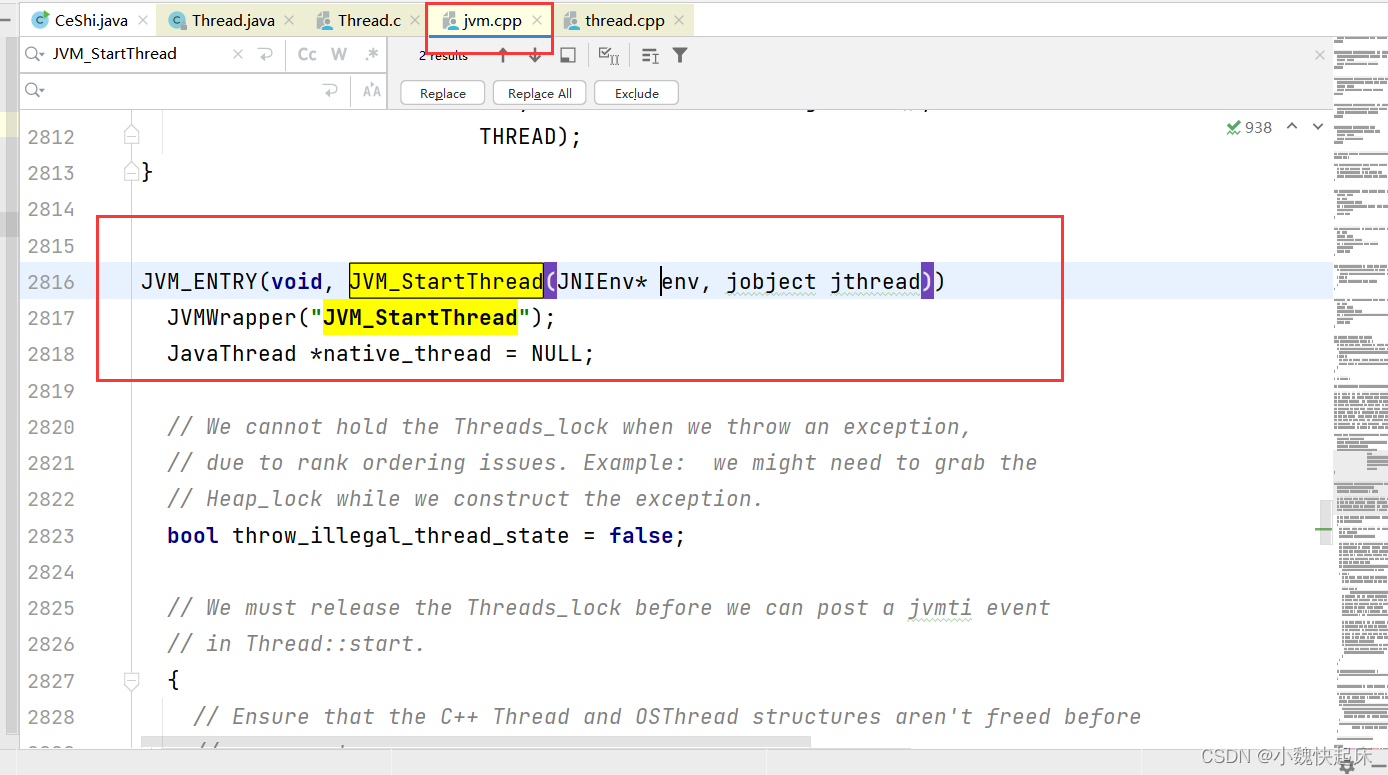The width and height of the screenshot is (1388, 775).
Task: Close the Thread.java tab
Action: tap(290, 20)
